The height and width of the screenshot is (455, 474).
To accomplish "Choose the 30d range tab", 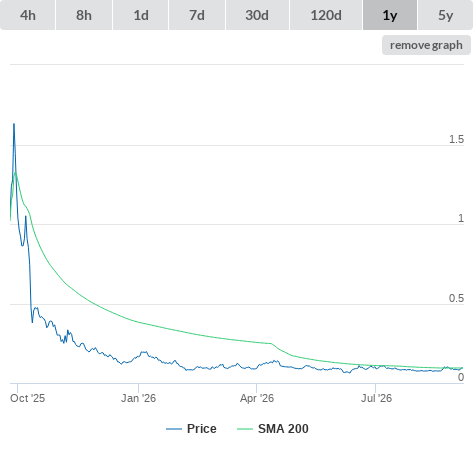I will [x=257, y=15].
